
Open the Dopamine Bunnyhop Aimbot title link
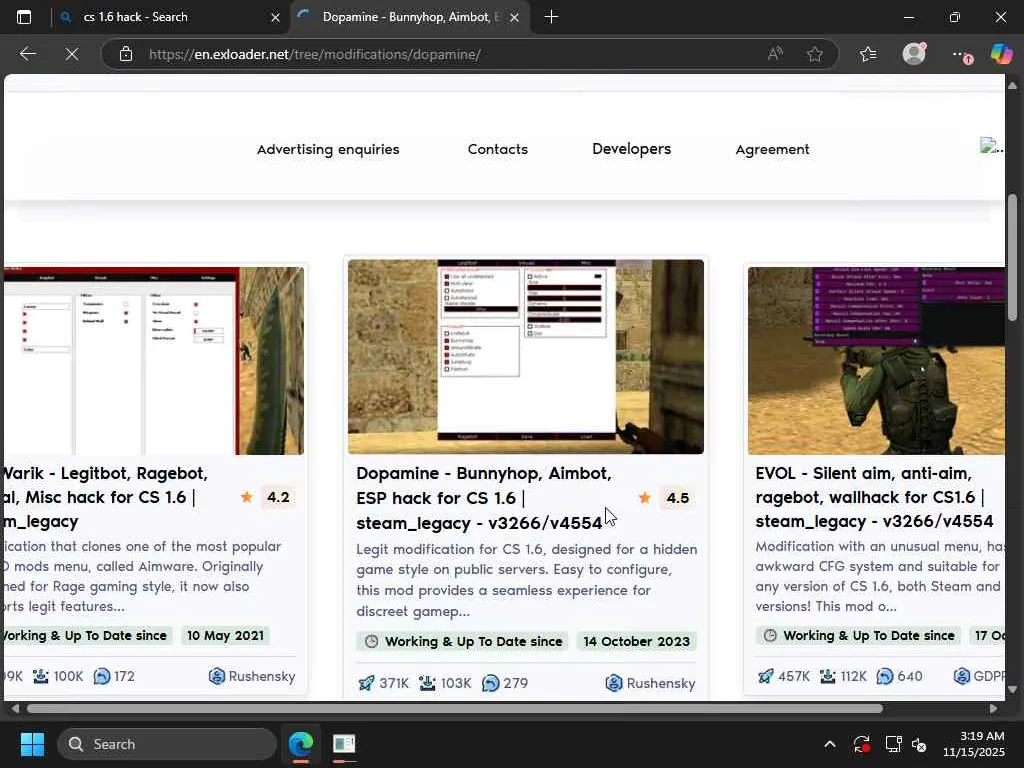click(x=484, y=498)
